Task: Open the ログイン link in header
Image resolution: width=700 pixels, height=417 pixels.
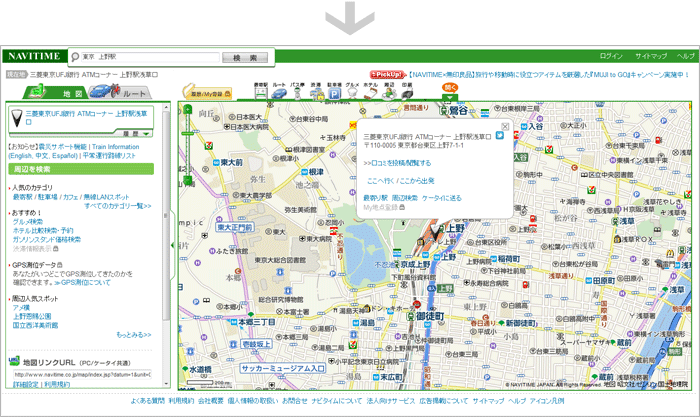Action: [x=611, y=56]
